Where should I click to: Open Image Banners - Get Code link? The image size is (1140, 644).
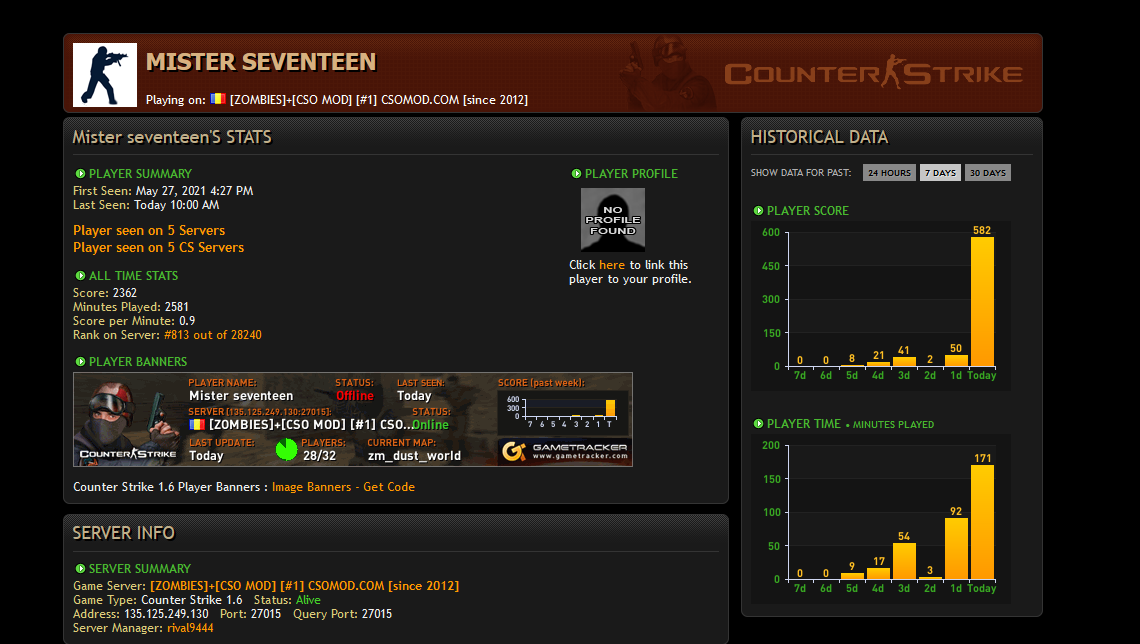pyautogui.click(x=343, y=487)
